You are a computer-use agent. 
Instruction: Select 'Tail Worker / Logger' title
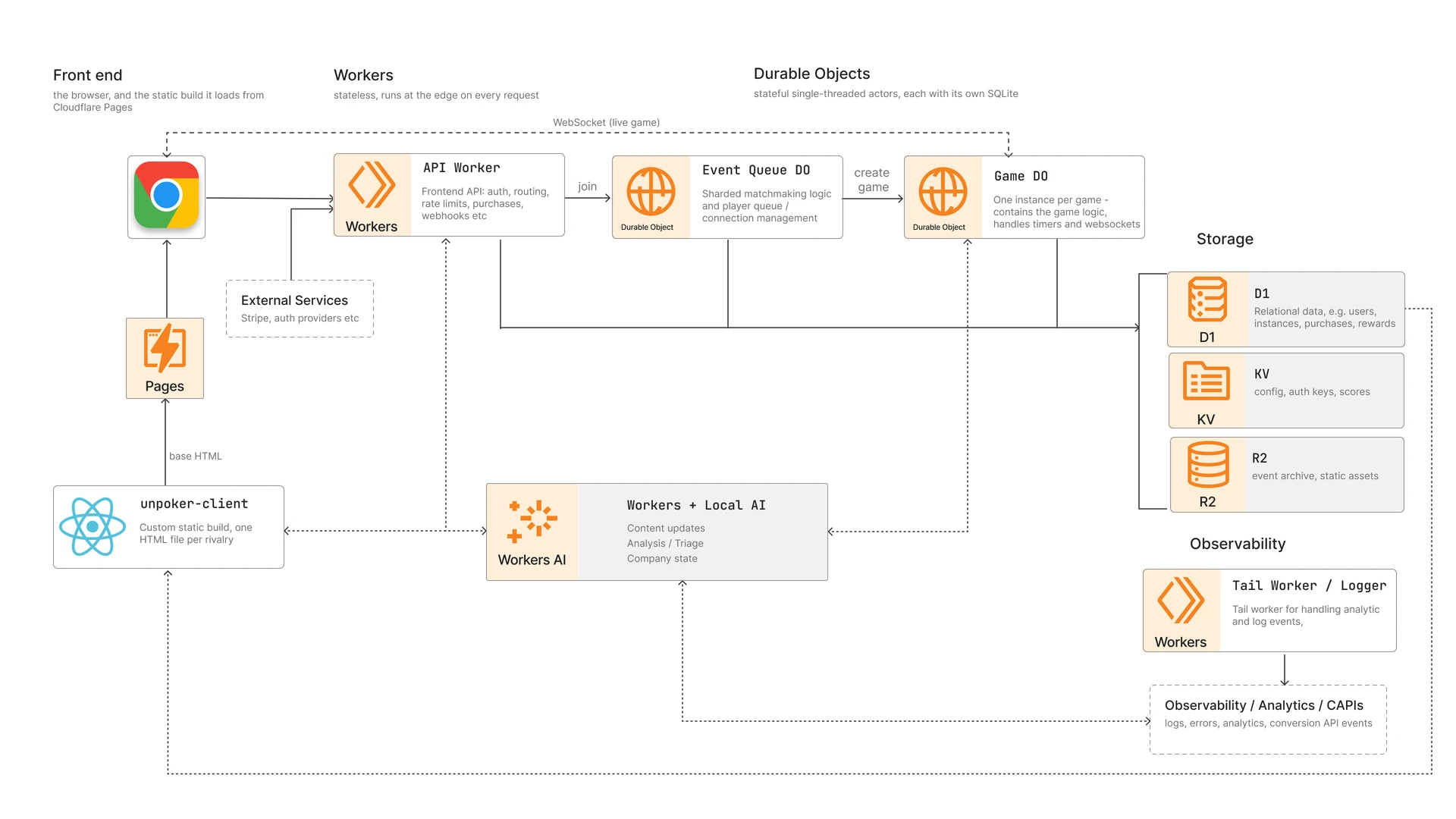[x=1309, y=585]
